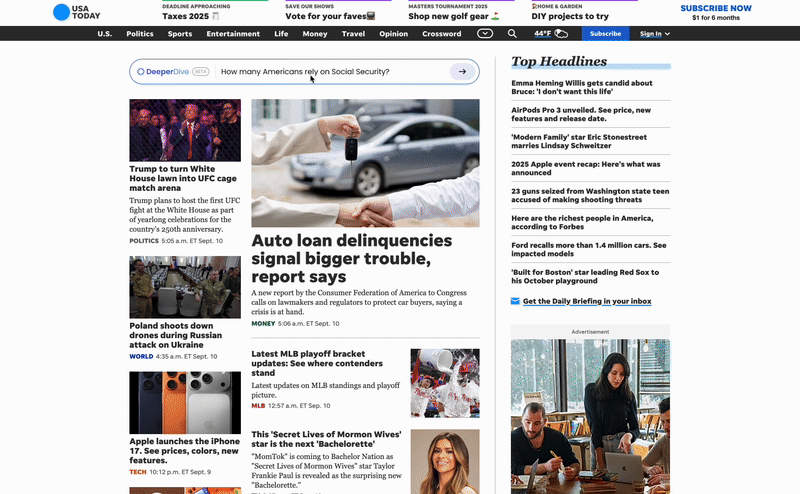Image resolution: width=800 pixels, height=494 pixels.
Task: Open the search magnifier icon
Action: pos(512,34)
